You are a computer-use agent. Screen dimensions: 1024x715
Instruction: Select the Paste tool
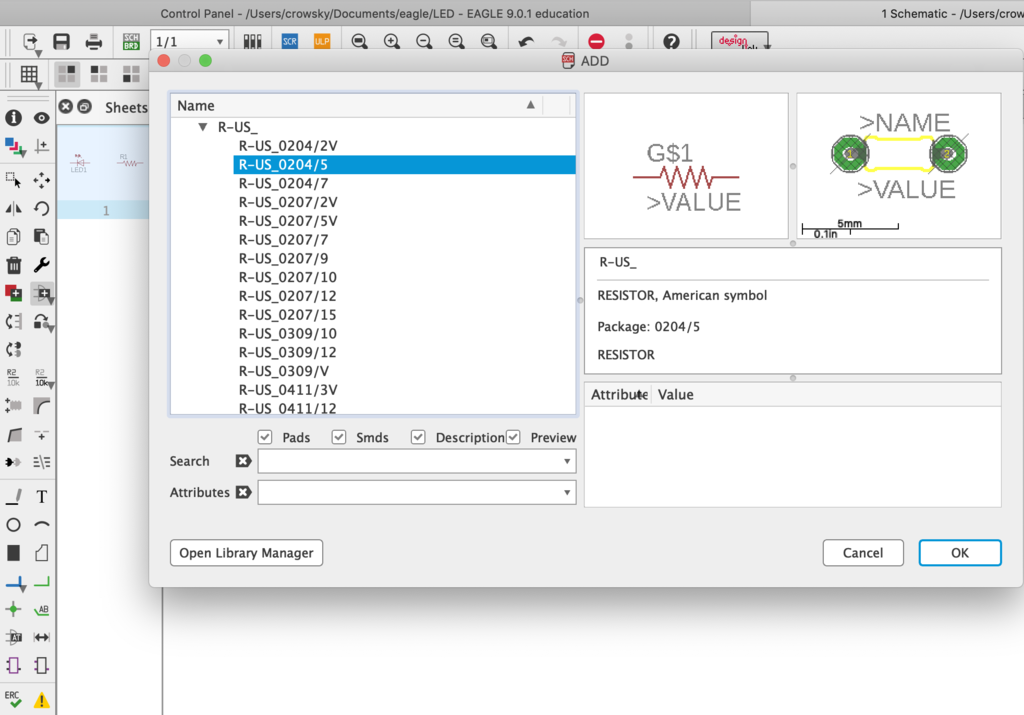[x=41, y=236]
